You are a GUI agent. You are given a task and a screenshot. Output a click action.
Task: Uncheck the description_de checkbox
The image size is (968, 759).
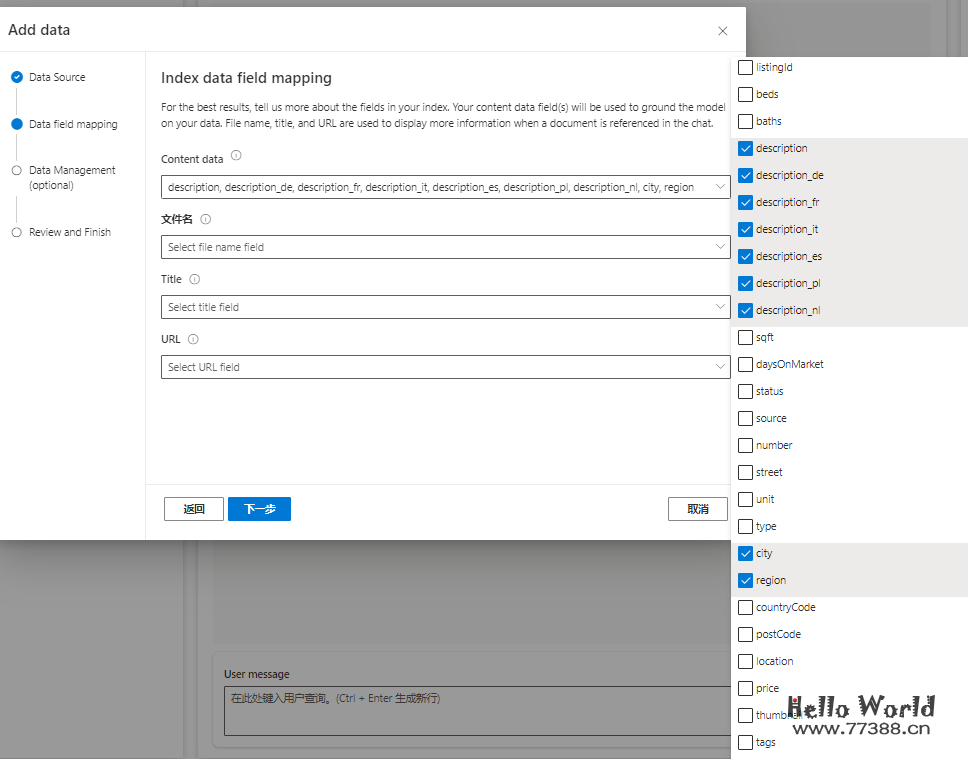click(x=745, y=176)
